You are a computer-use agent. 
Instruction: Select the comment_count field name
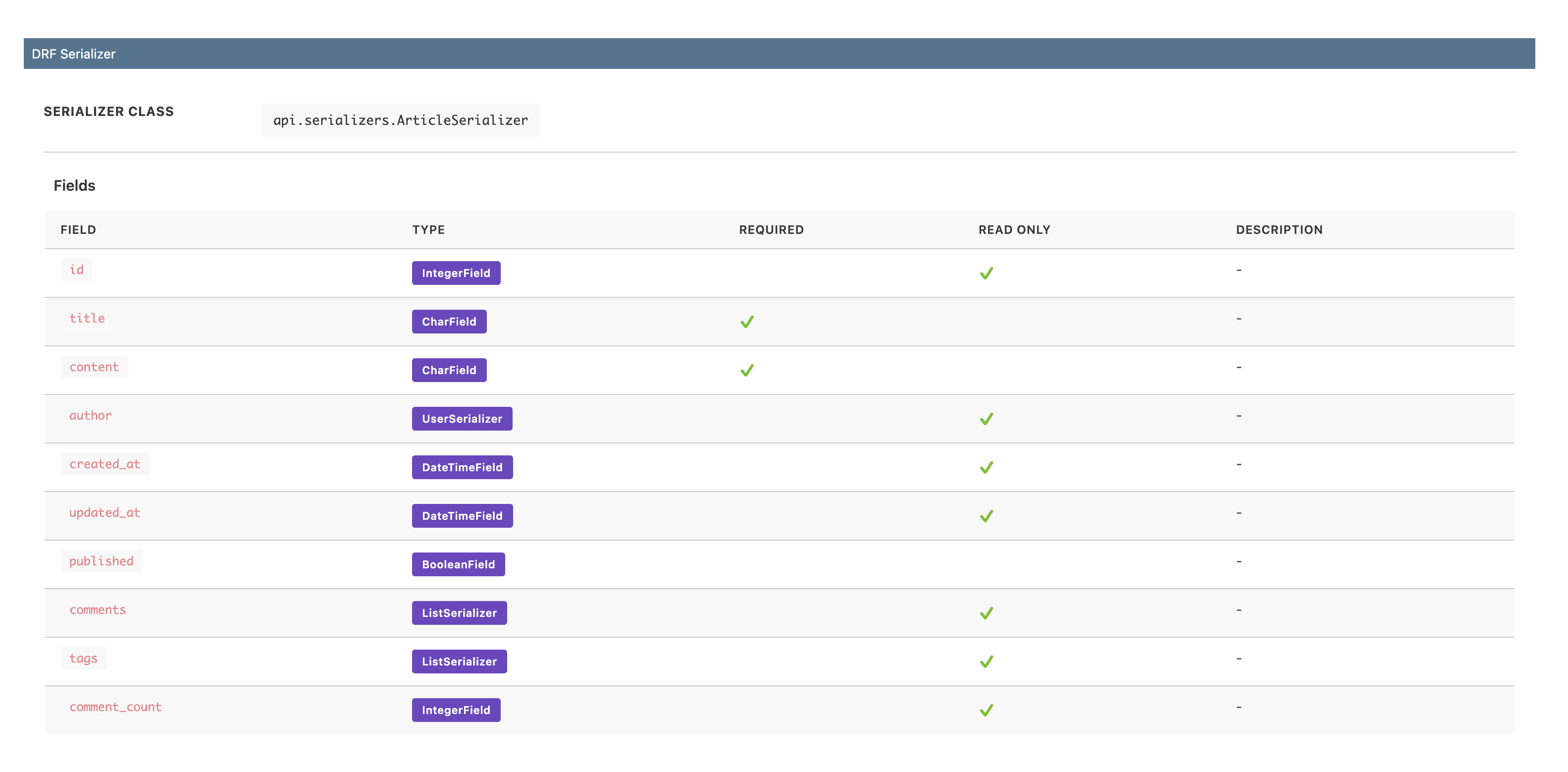[115, 707]
